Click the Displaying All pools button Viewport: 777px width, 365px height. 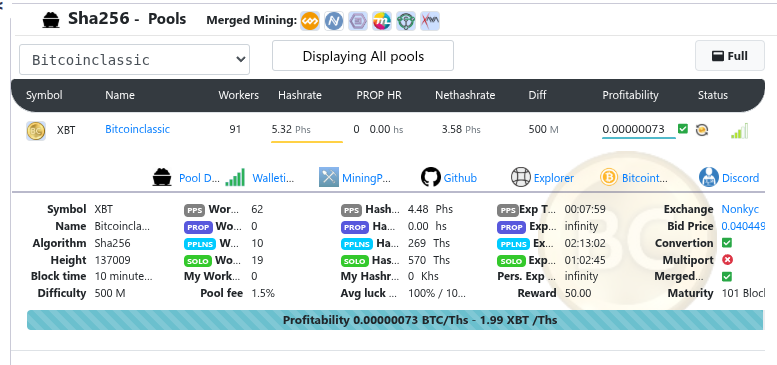363,56
